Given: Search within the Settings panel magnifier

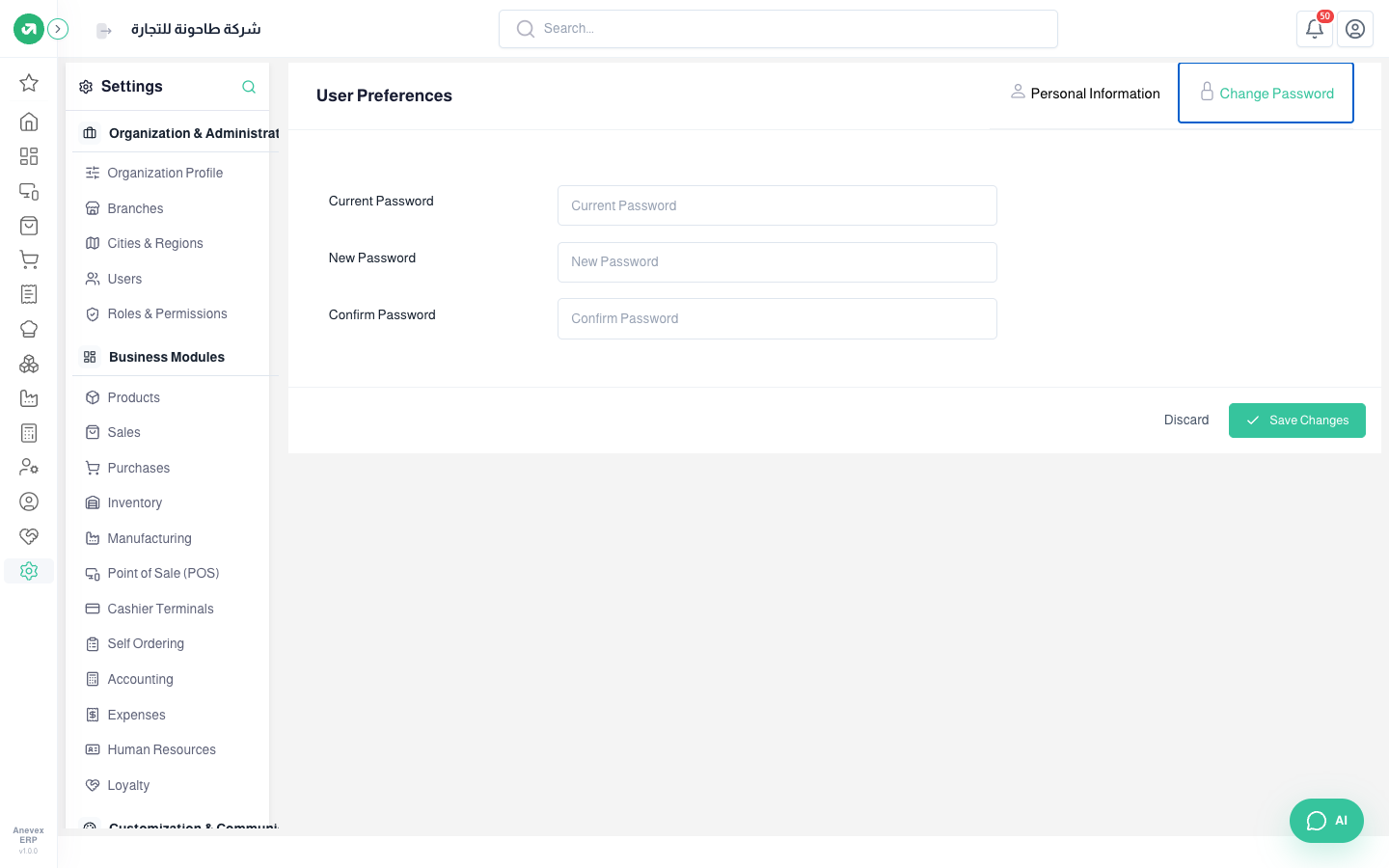Looking at the screenshot, I should pos(249,87).
